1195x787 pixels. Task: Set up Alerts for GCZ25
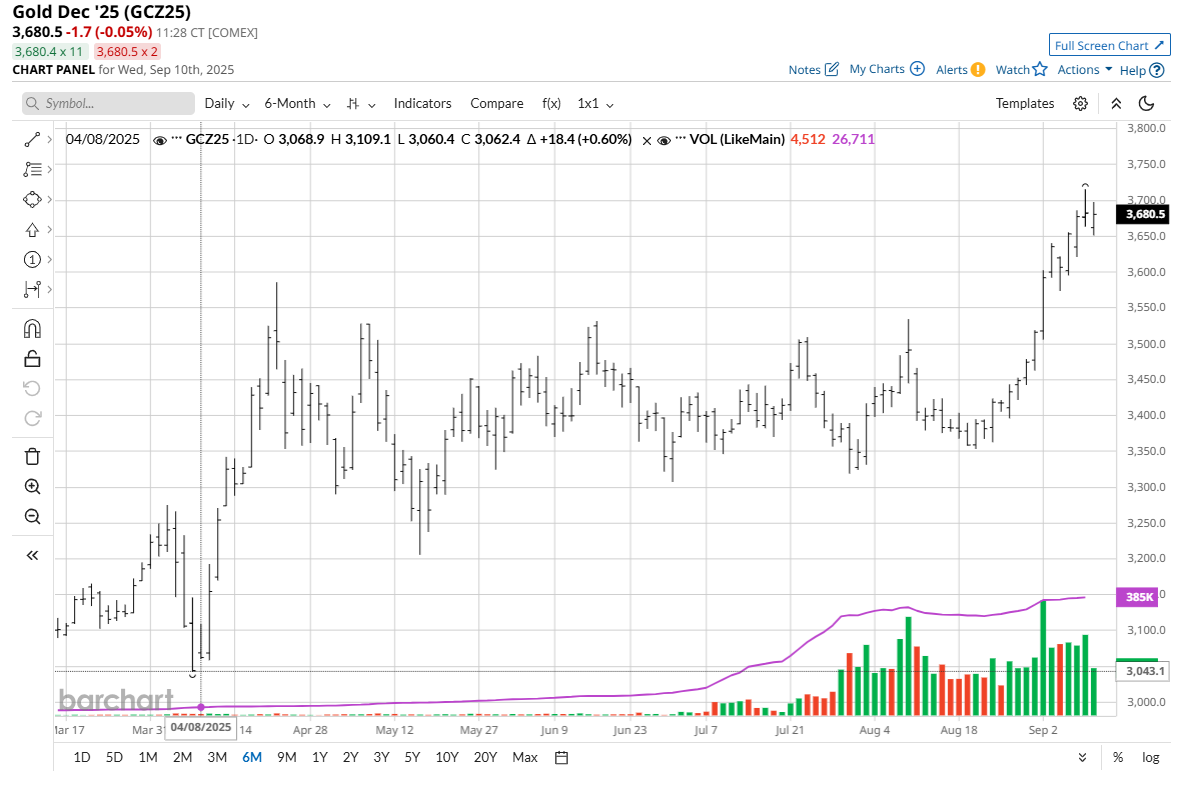tap(960, 69)
